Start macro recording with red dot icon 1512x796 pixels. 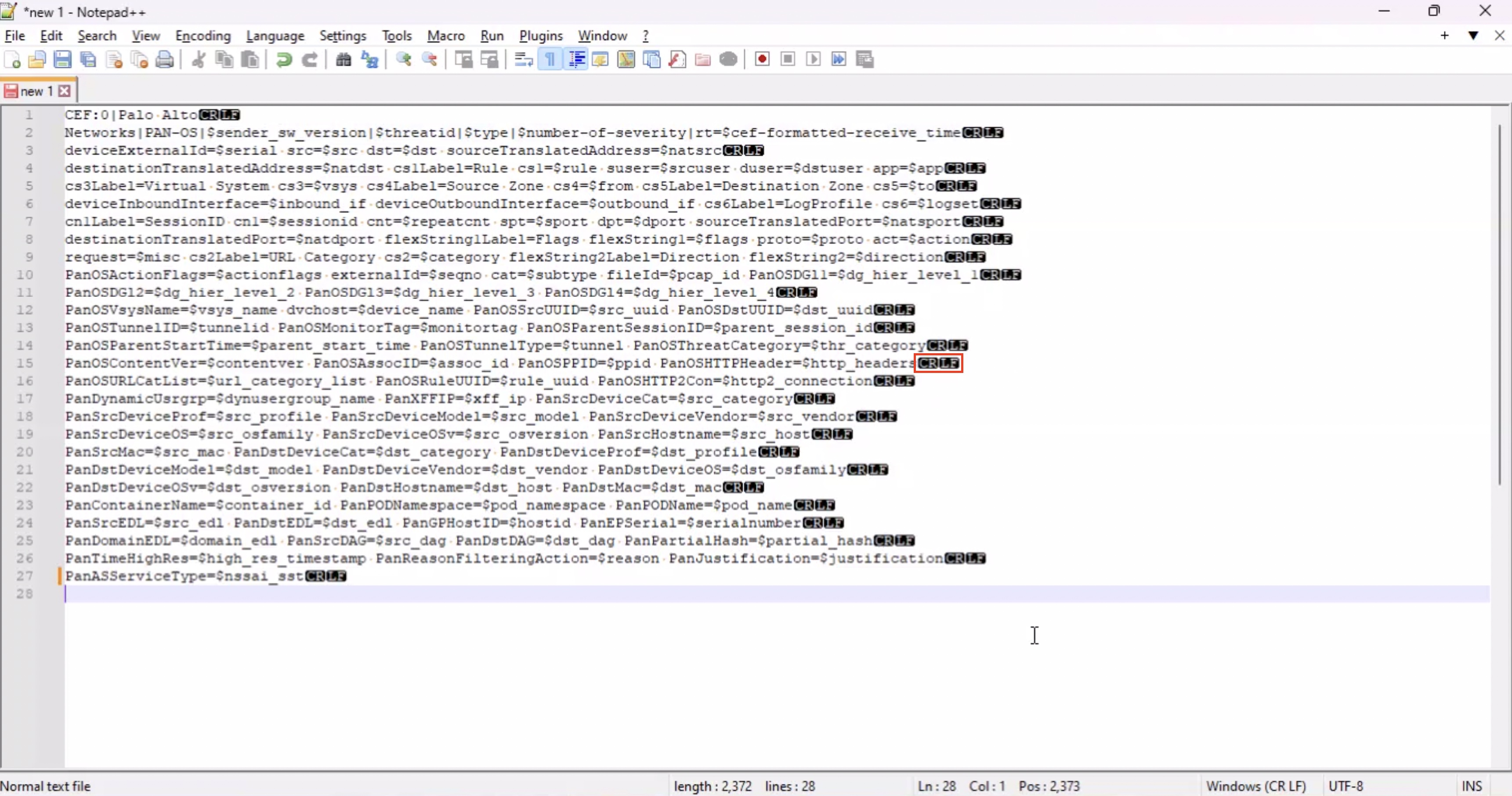(762, 59)
